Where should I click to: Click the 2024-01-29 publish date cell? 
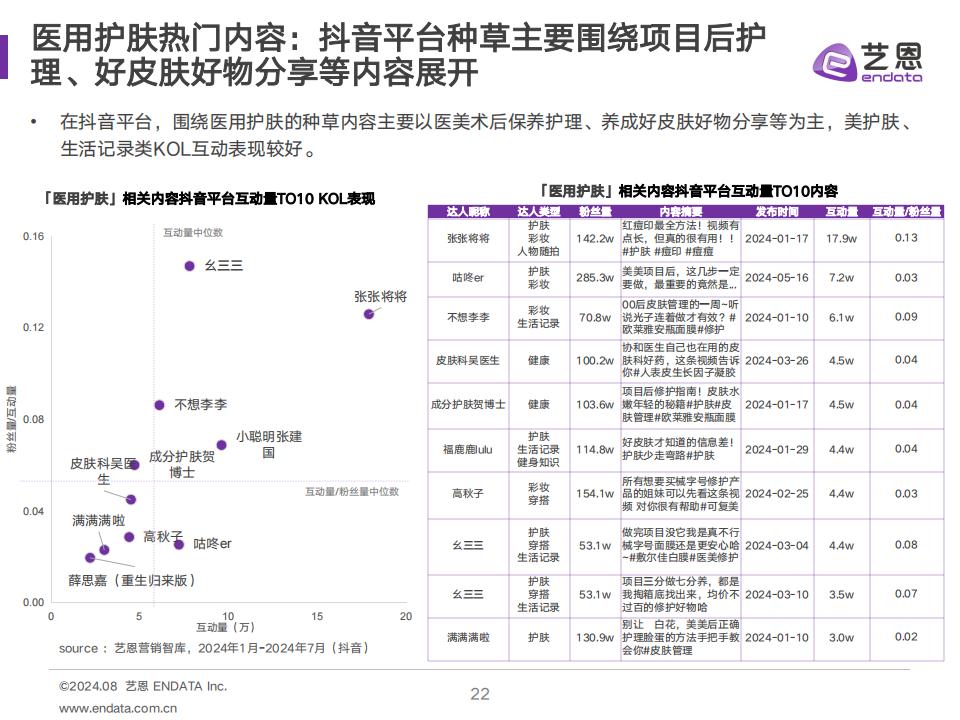pyautogui.click(x=777, y=449)
